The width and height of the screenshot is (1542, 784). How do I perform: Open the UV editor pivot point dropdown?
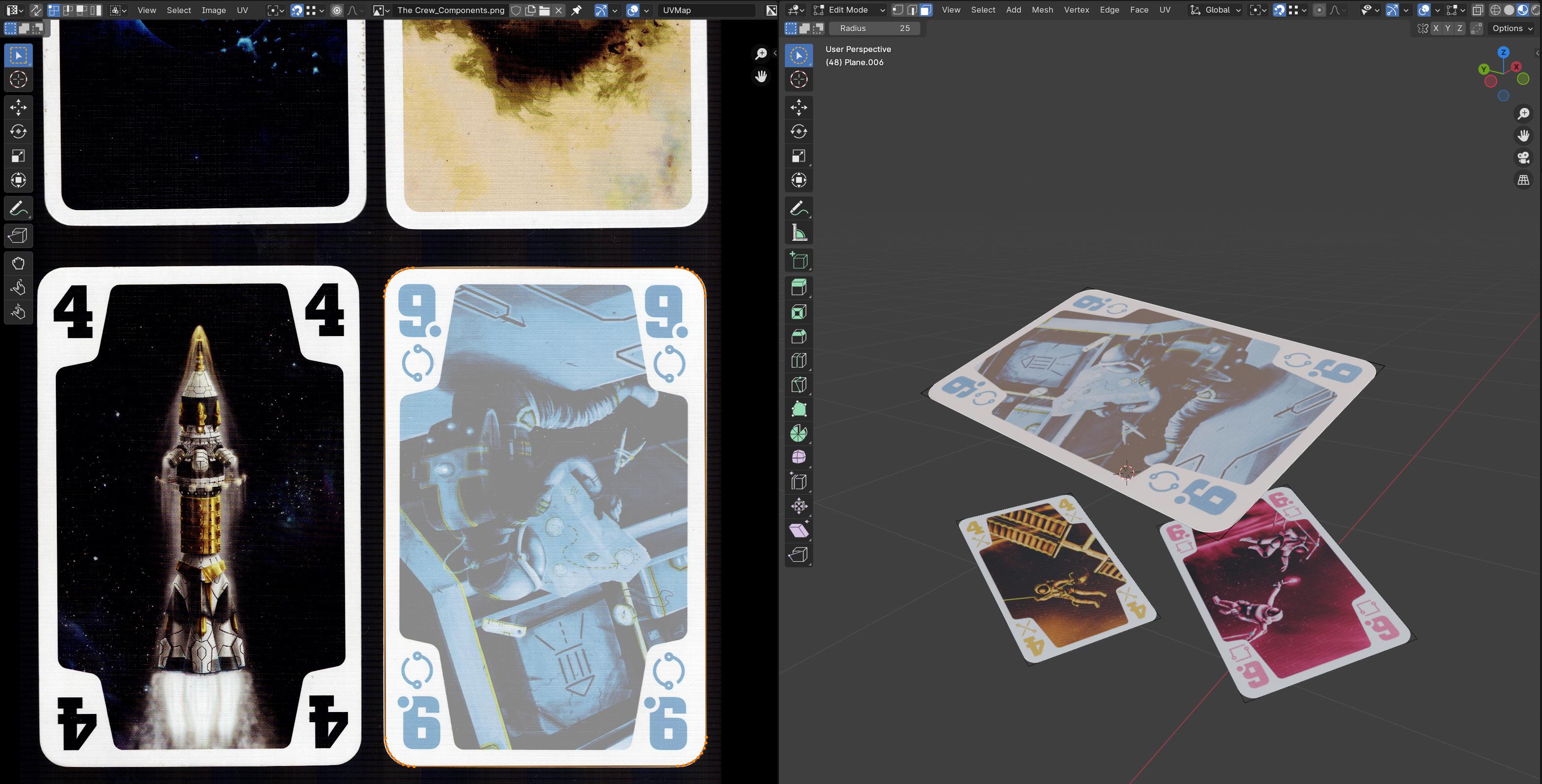(x=275, y=10)
